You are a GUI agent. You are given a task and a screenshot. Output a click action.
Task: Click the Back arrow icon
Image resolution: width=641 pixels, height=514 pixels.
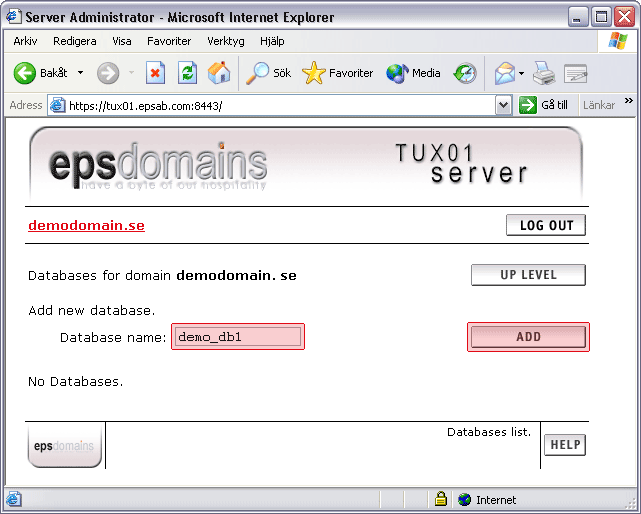[x=25, y=73]
